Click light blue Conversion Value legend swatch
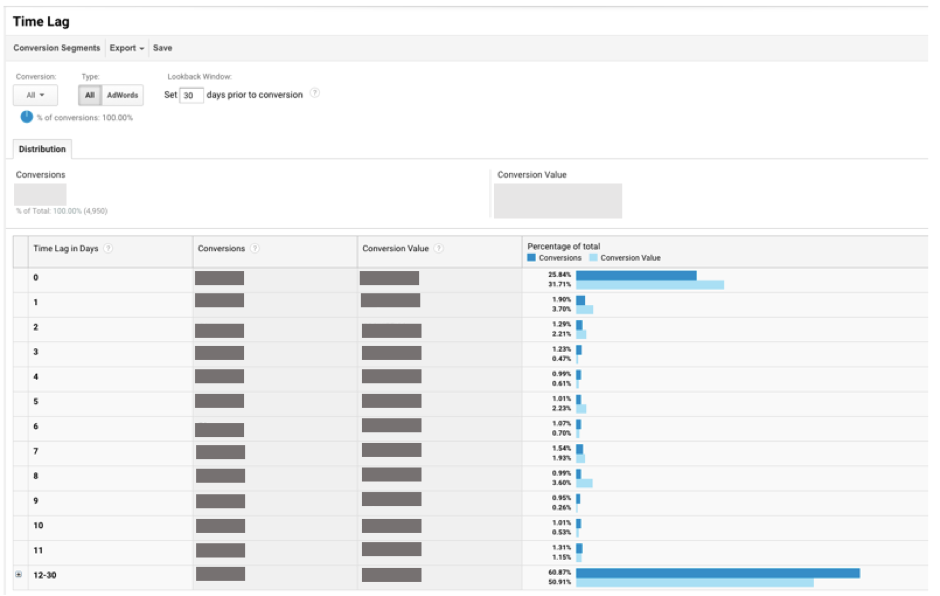This screenshot has width=940, height=596. click(x=593, y=258)
